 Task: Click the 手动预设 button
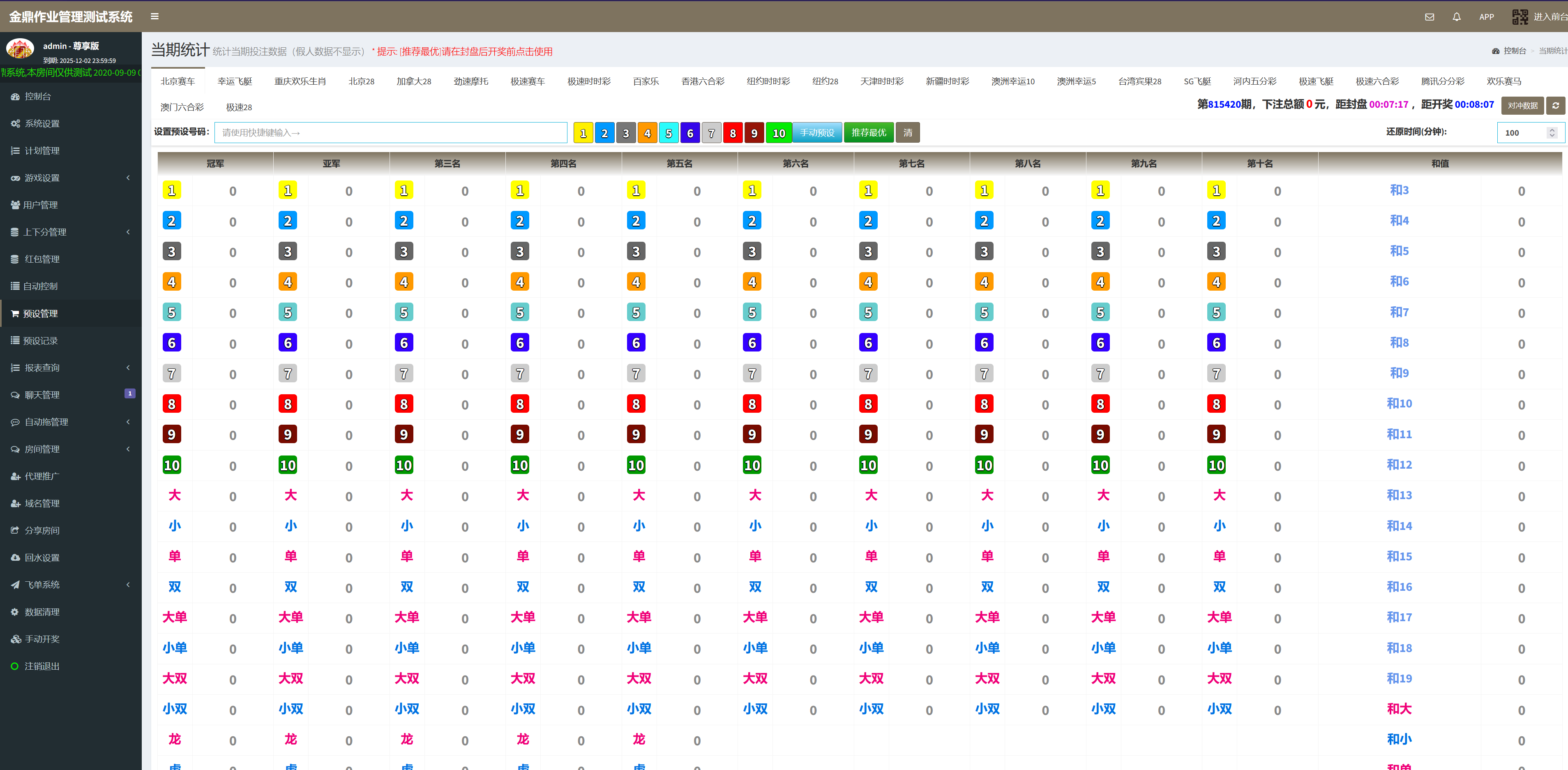[817, 132]
